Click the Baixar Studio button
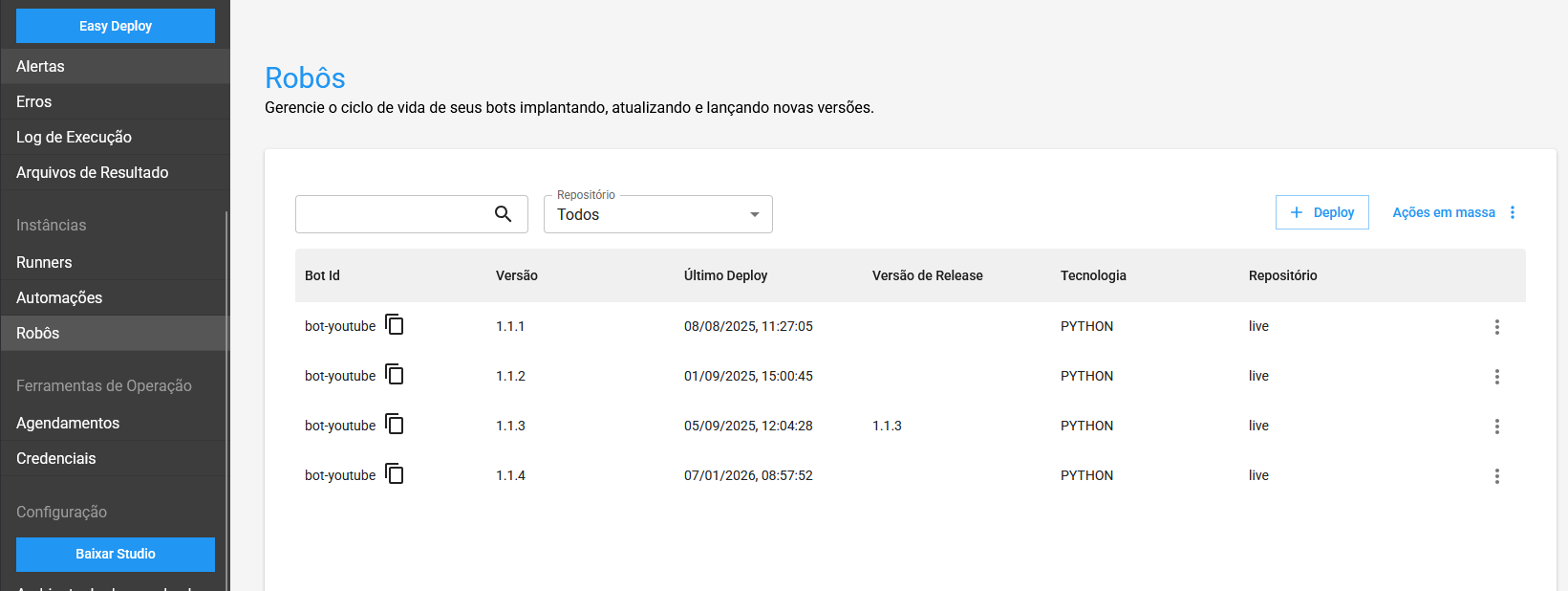 coord(116,554)
